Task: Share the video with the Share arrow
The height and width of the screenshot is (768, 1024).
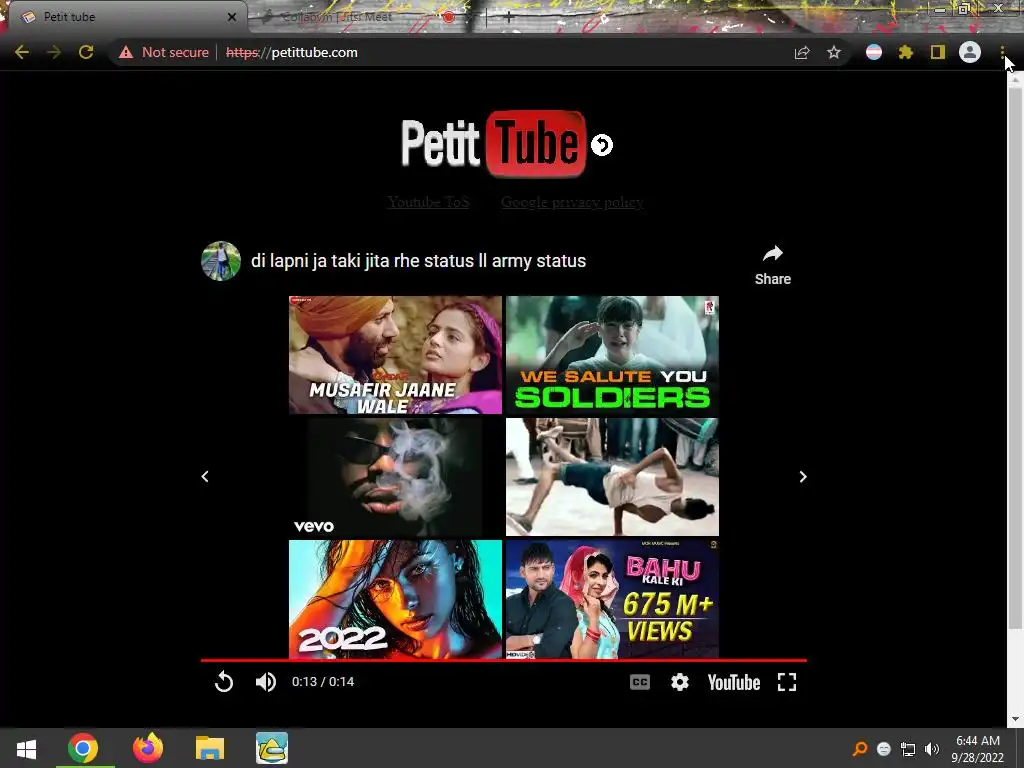Action: (x=773, y=265)
